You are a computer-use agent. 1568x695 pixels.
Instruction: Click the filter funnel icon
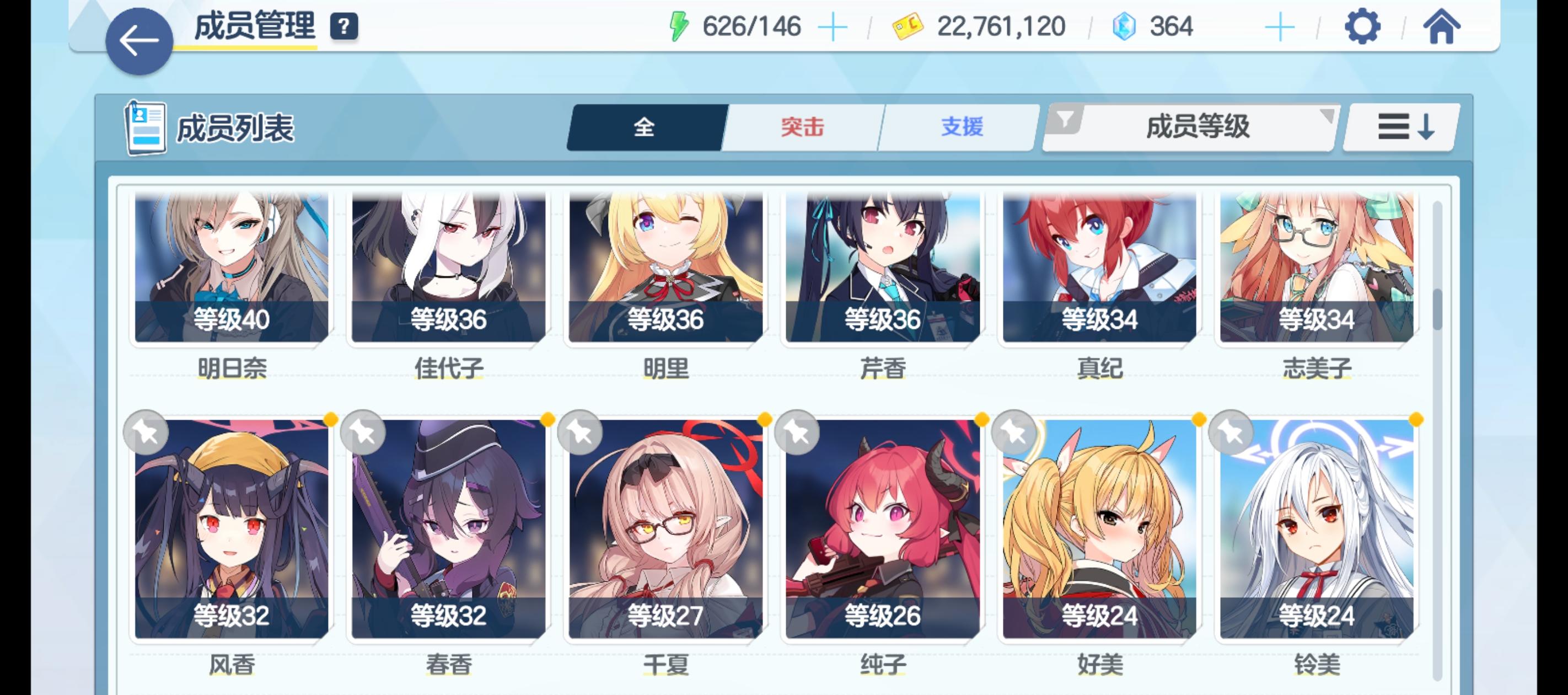[x=1065, y=119]
